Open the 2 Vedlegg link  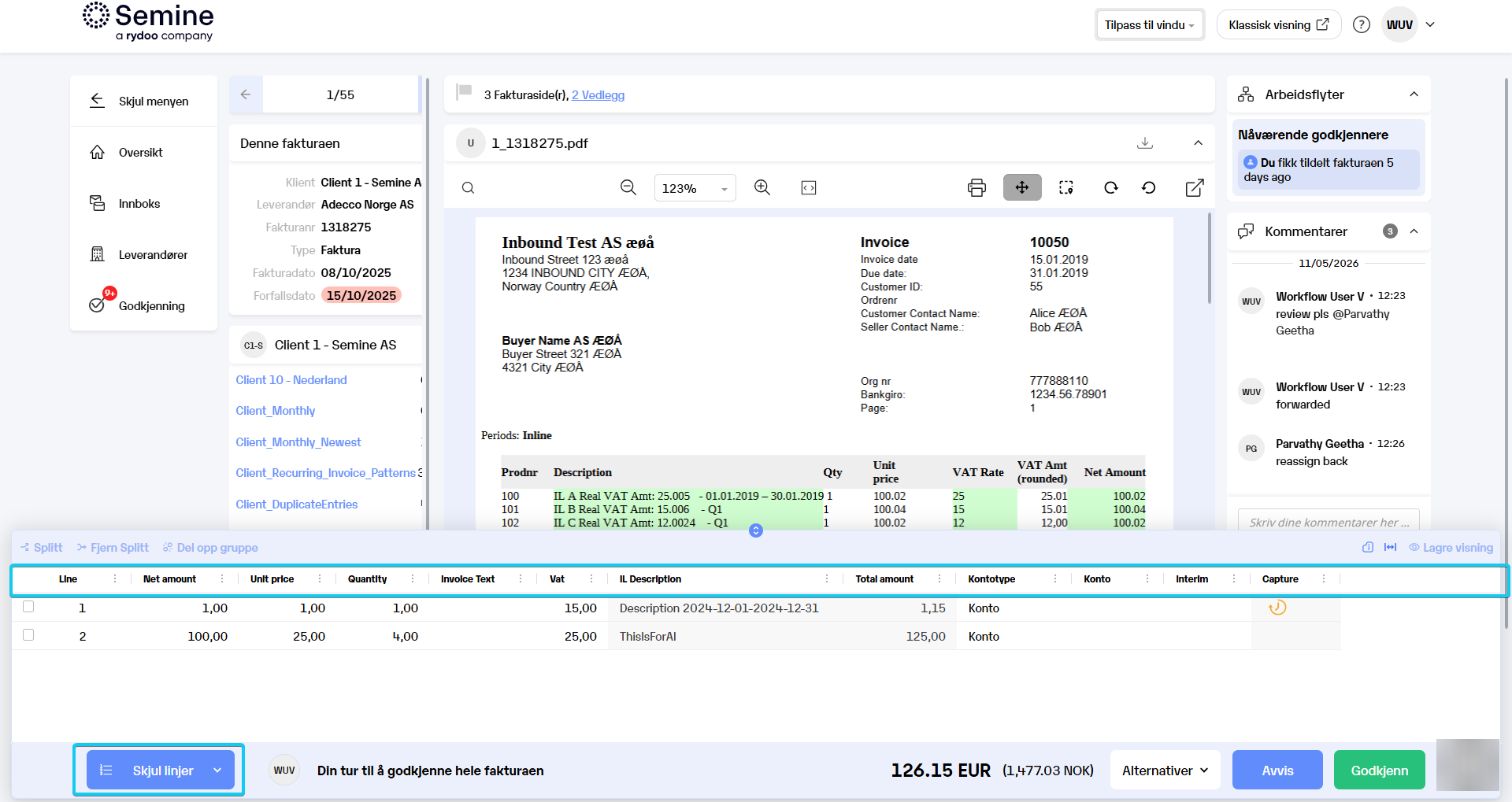point(598,95)
